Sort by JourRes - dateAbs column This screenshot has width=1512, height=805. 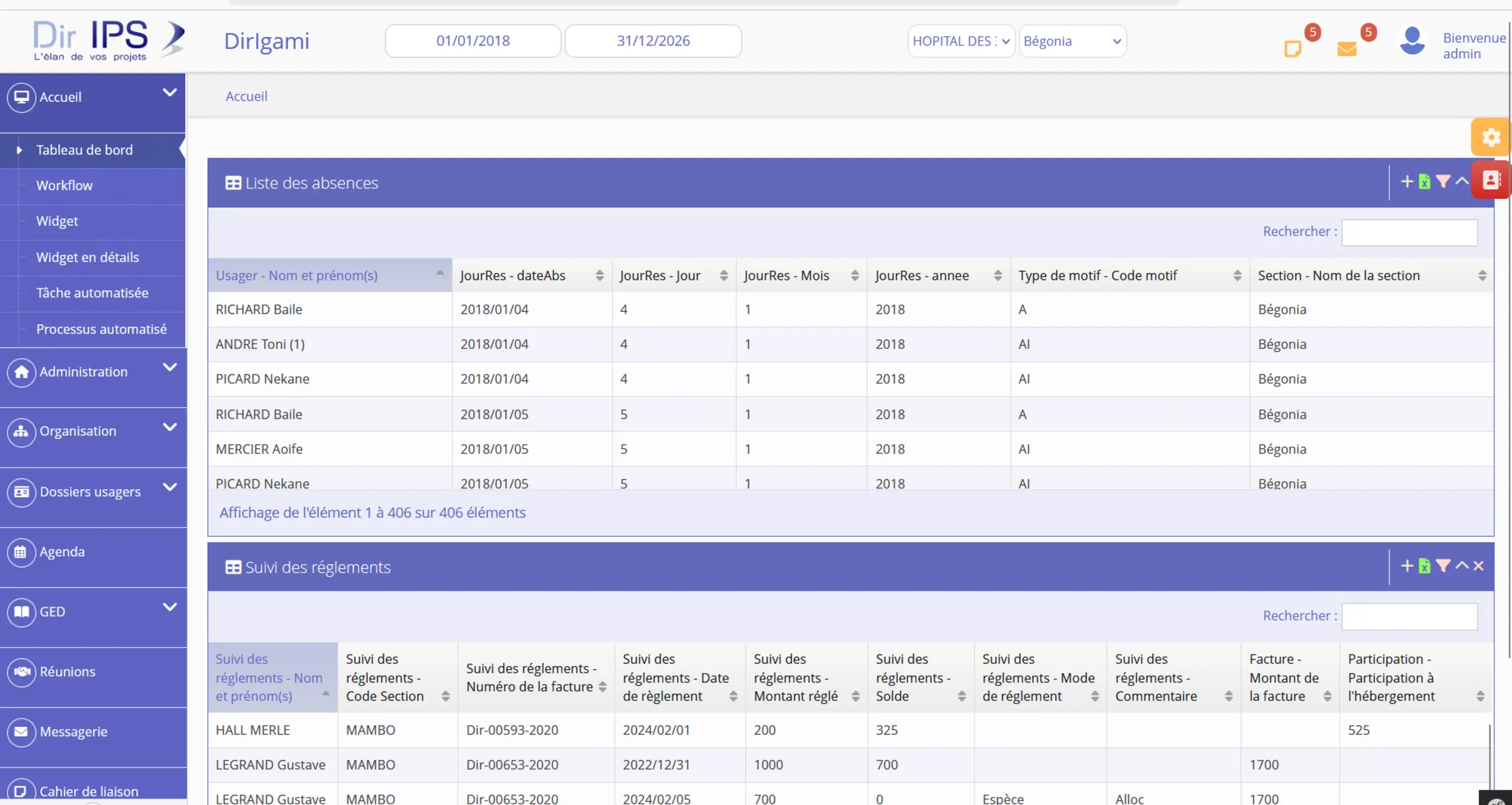coord(532,276)
